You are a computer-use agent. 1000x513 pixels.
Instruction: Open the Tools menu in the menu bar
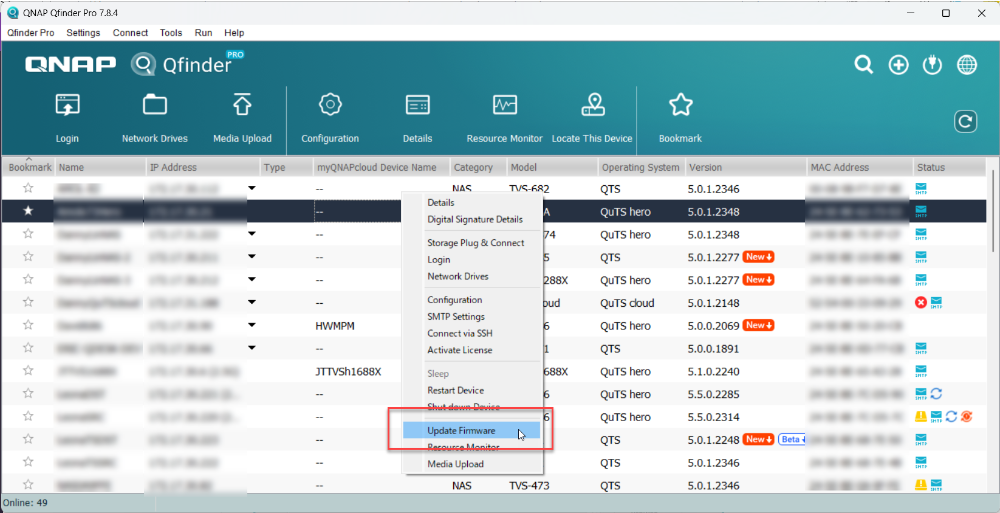(x=171, y=33)
